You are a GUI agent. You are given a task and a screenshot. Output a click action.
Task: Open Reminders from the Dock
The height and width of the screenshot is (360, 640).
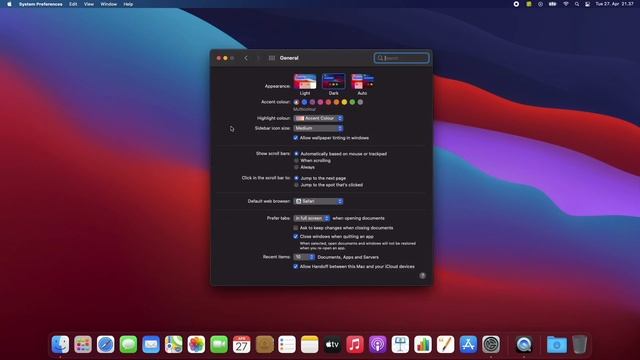click(287, 344)
